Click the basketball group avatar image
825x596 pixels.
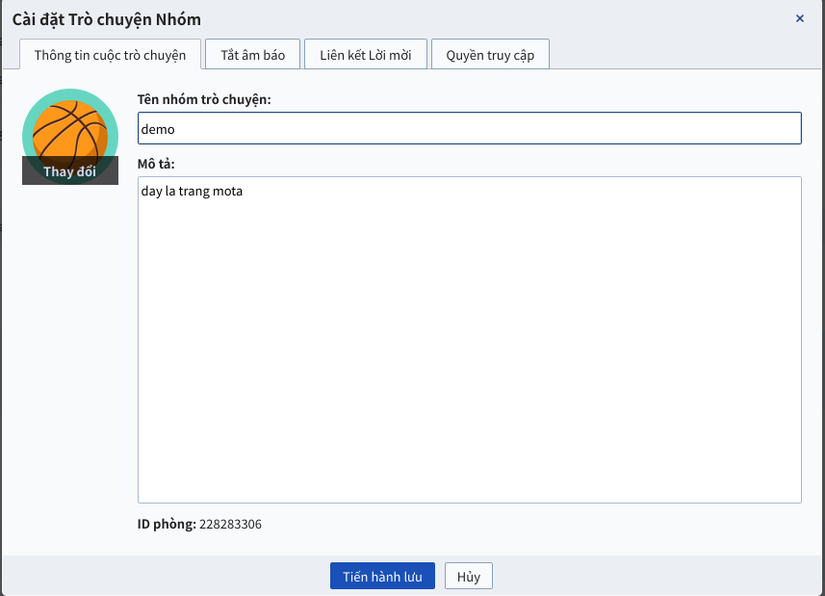point(70,125)
